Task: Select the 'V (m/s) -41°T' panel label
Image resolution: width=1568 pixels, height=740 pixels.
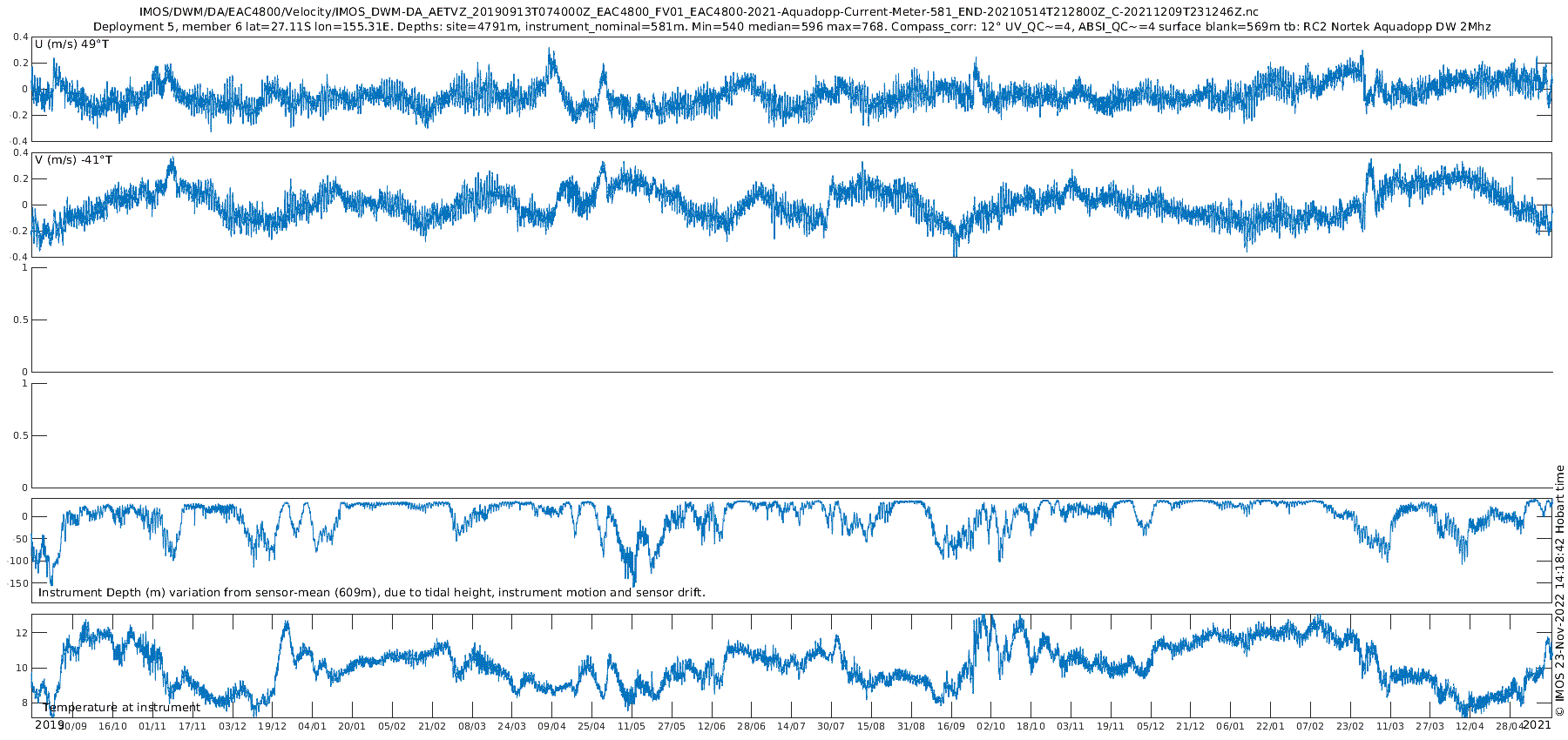Action: tap(74, 160)
